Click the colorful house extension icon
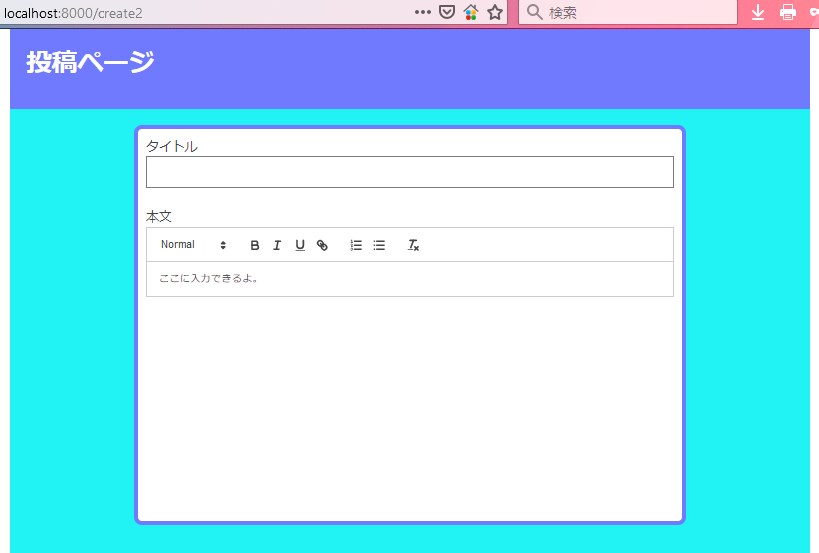Viewport: 819px width, 553px height. [471, 12]
